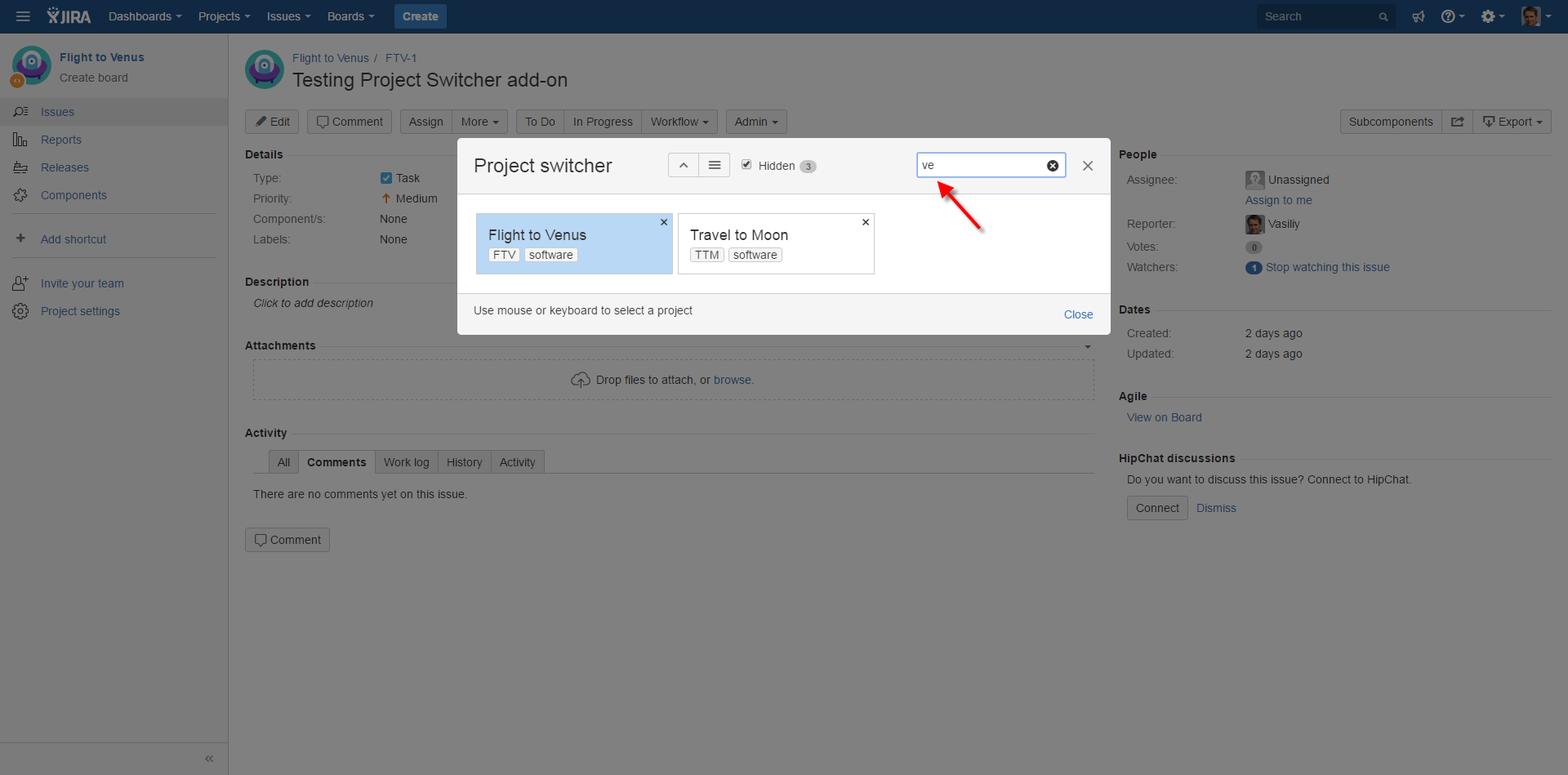Collapse project switcher cards with up arrow

(x=684, y=165)
